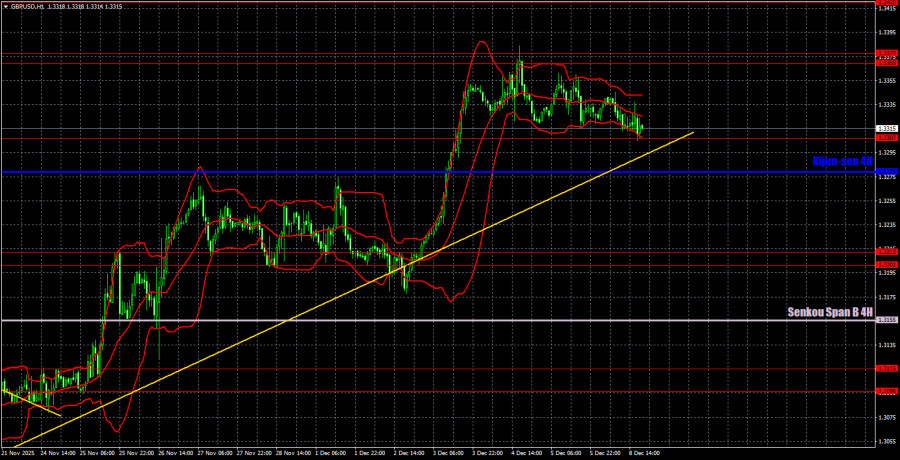Click the red level tag 1.3377

887,53
